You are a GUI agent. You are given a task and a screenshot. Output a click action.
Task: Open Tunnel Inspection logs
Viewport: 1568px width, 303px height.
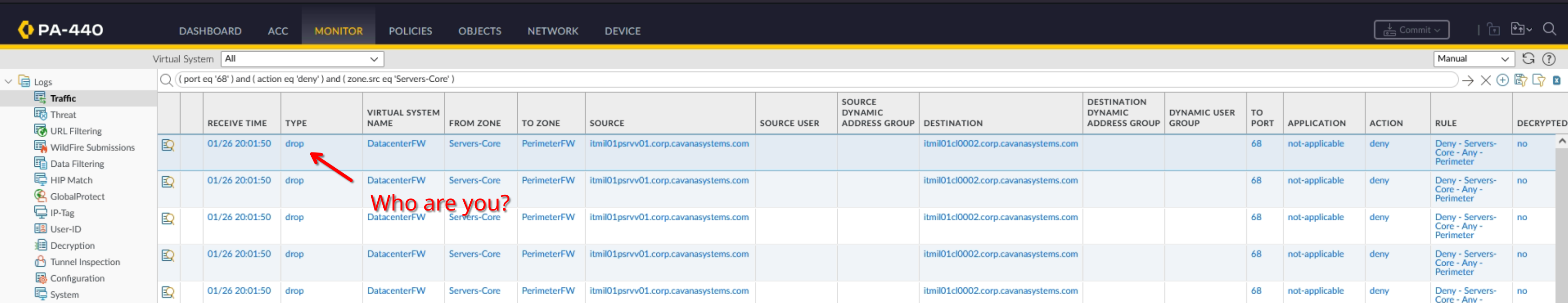[x=85, y=262]
